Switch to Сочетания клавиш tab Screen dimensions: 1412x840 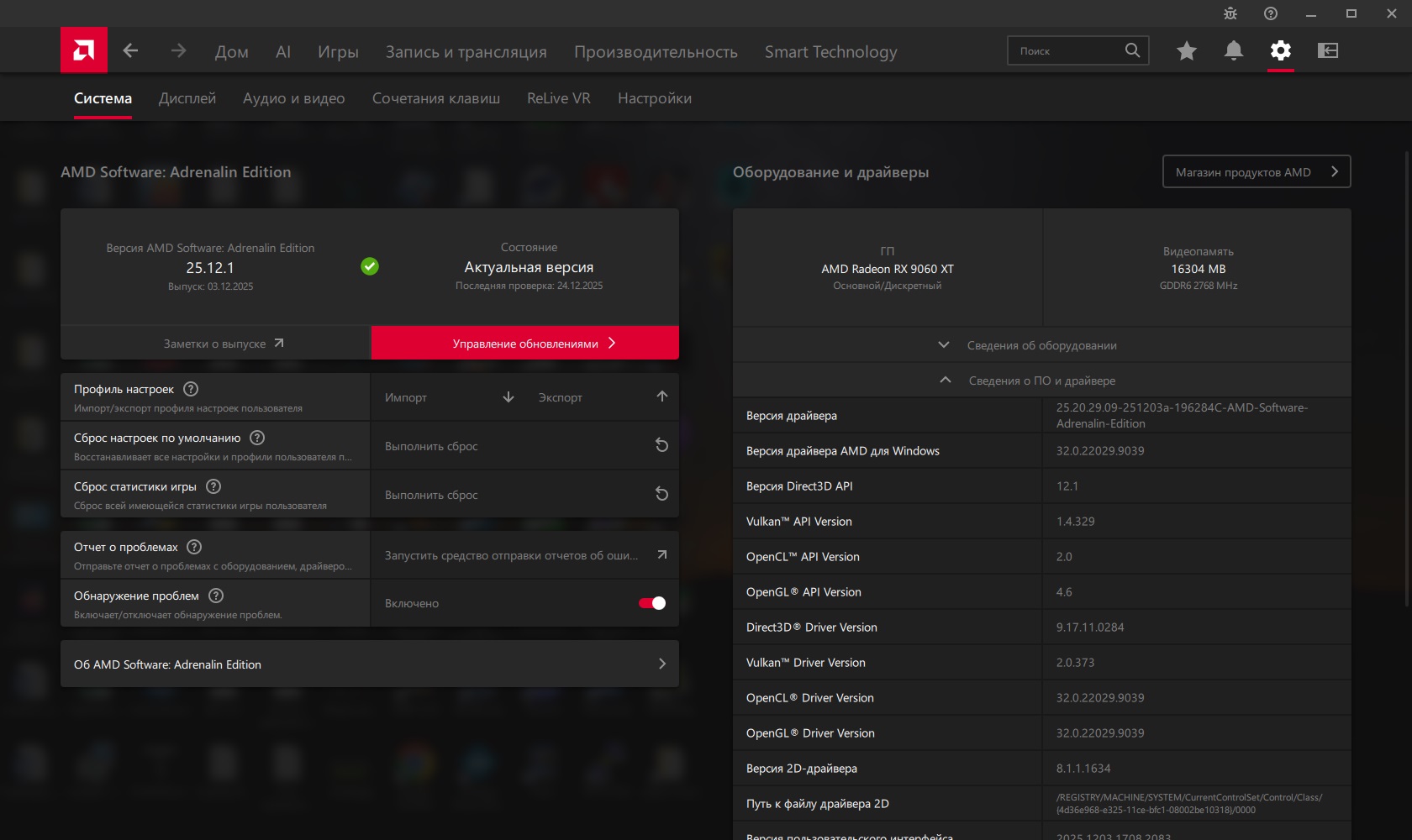coord(436,98)
